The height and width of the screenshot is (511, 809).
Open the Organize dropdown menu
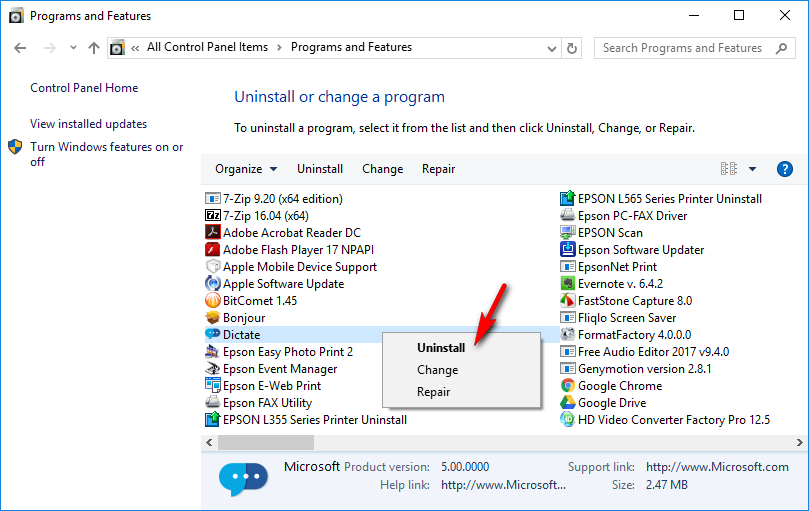246,169
